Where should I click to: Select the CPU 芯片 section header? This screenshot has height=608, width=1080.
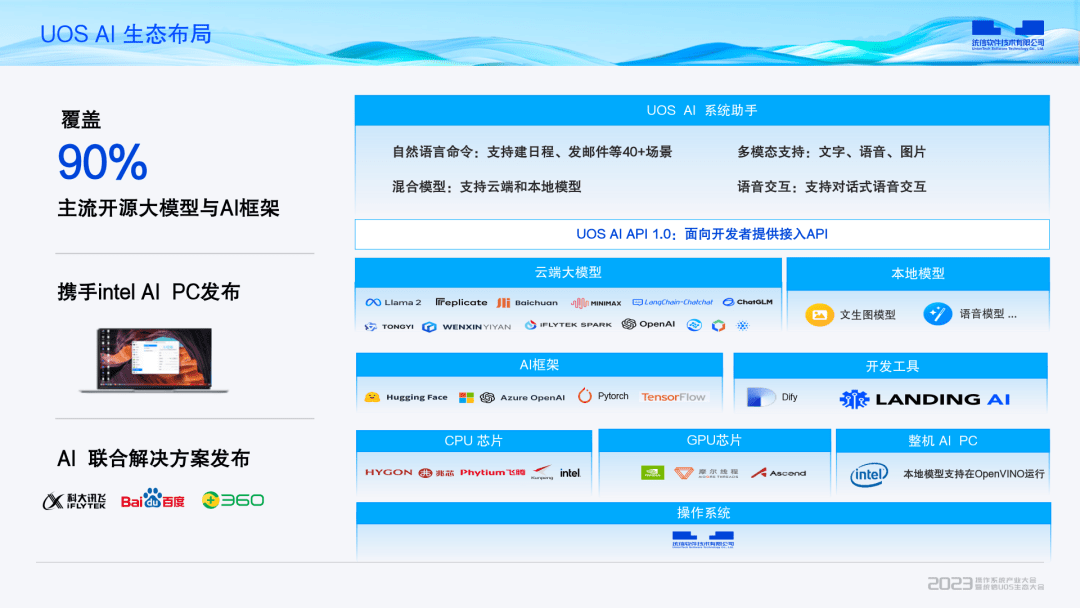click(x=473, y=440)
